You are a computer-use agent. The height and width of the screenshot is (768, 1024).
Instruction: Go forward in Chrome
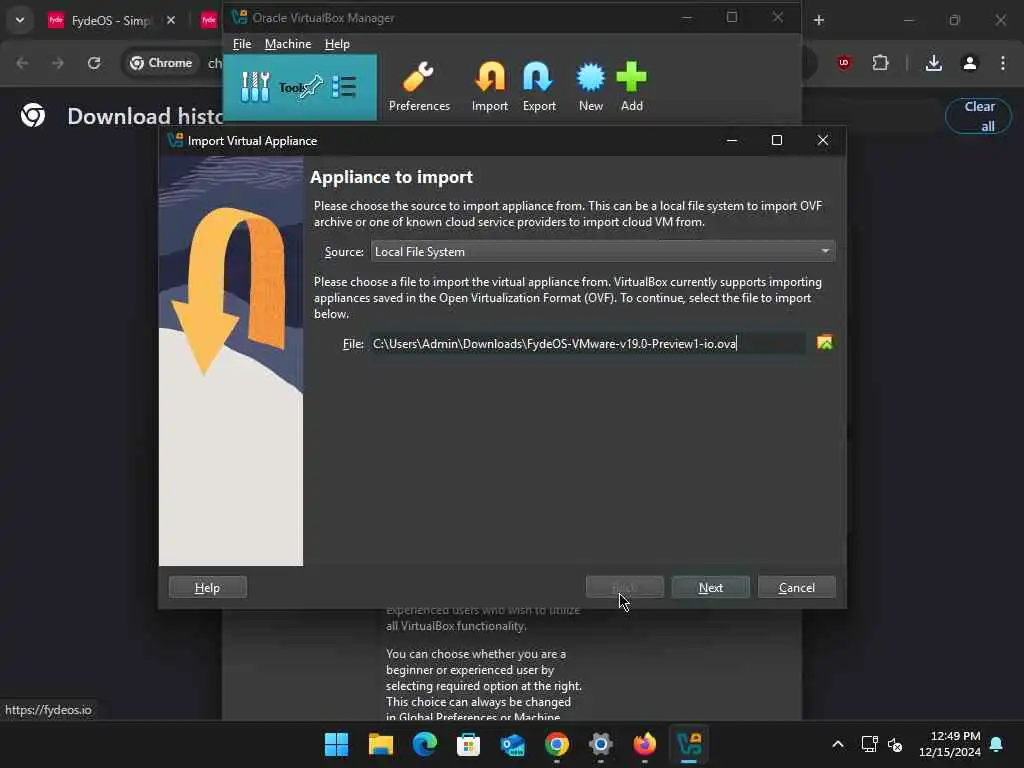[x=57, y=63]
